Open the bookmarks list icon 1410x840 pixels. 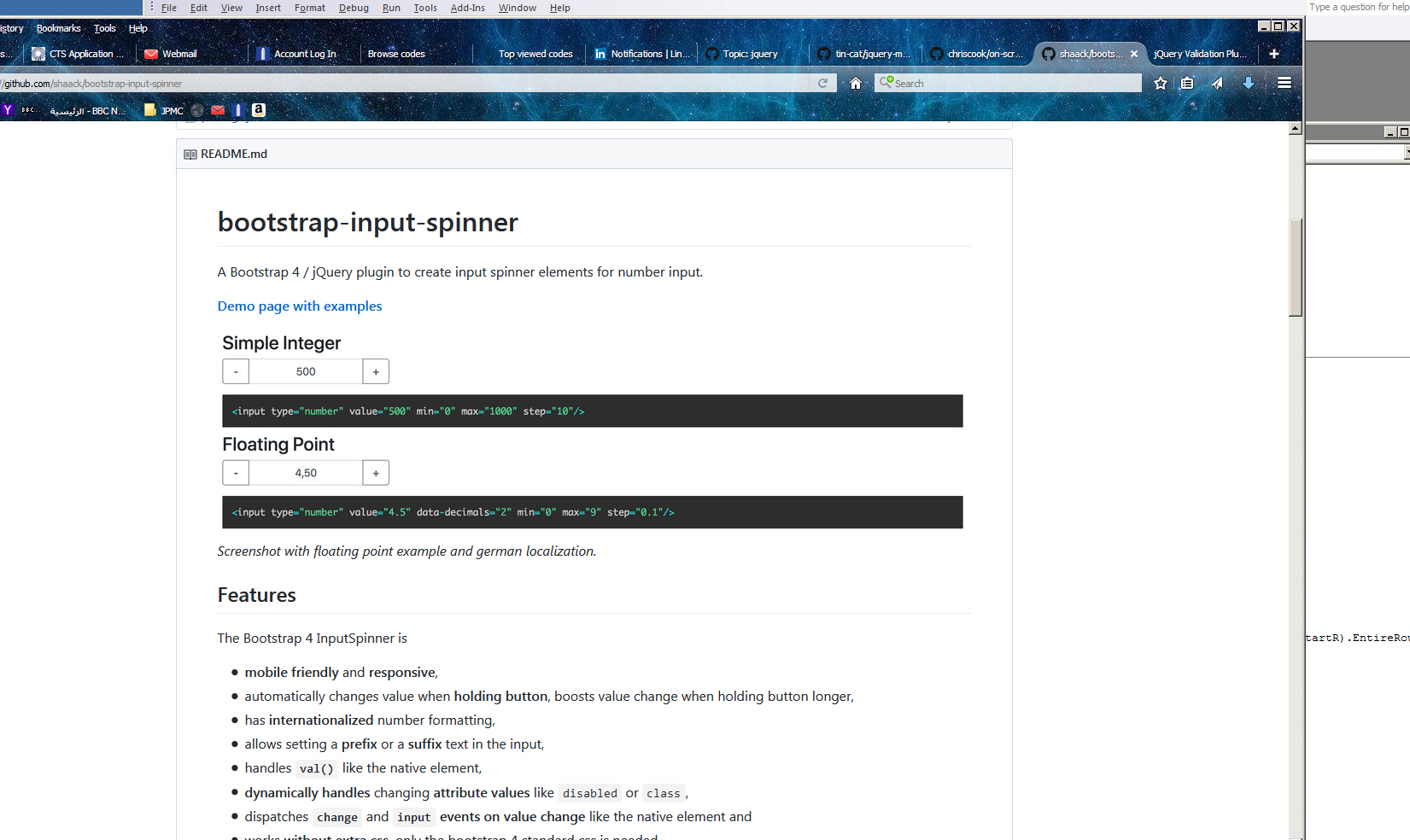pyautogui.click(x=1187, y=83)
